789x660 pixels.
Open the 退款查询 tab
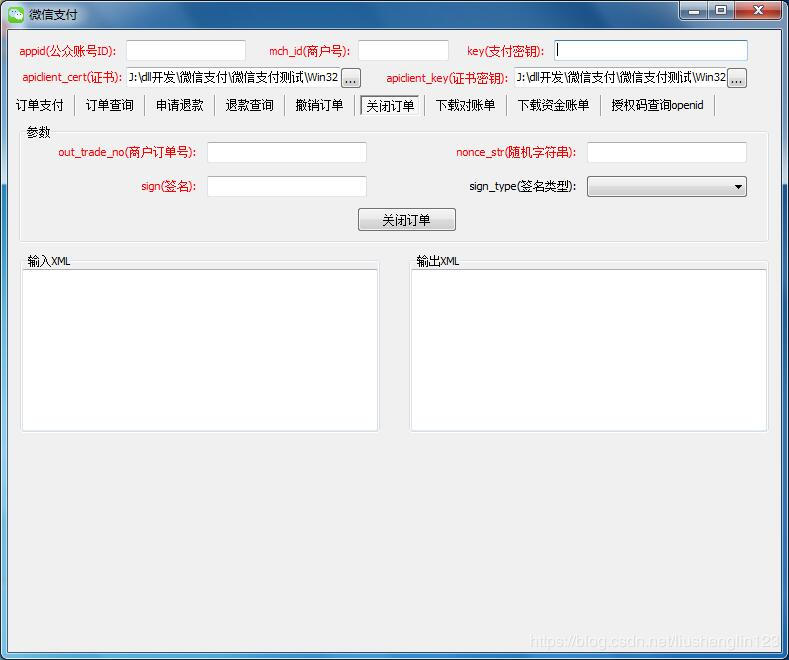pos(250,105)
